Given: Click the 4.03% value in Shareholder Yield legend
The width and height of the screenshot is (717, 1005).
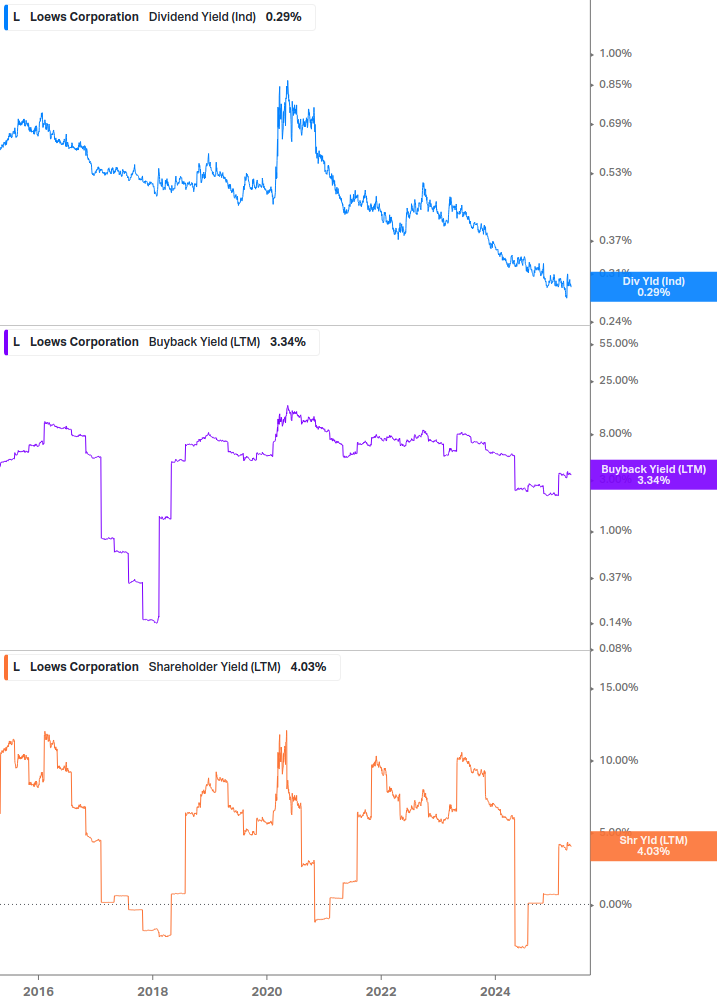Looking at the screenshot, I should pos(308,667).
